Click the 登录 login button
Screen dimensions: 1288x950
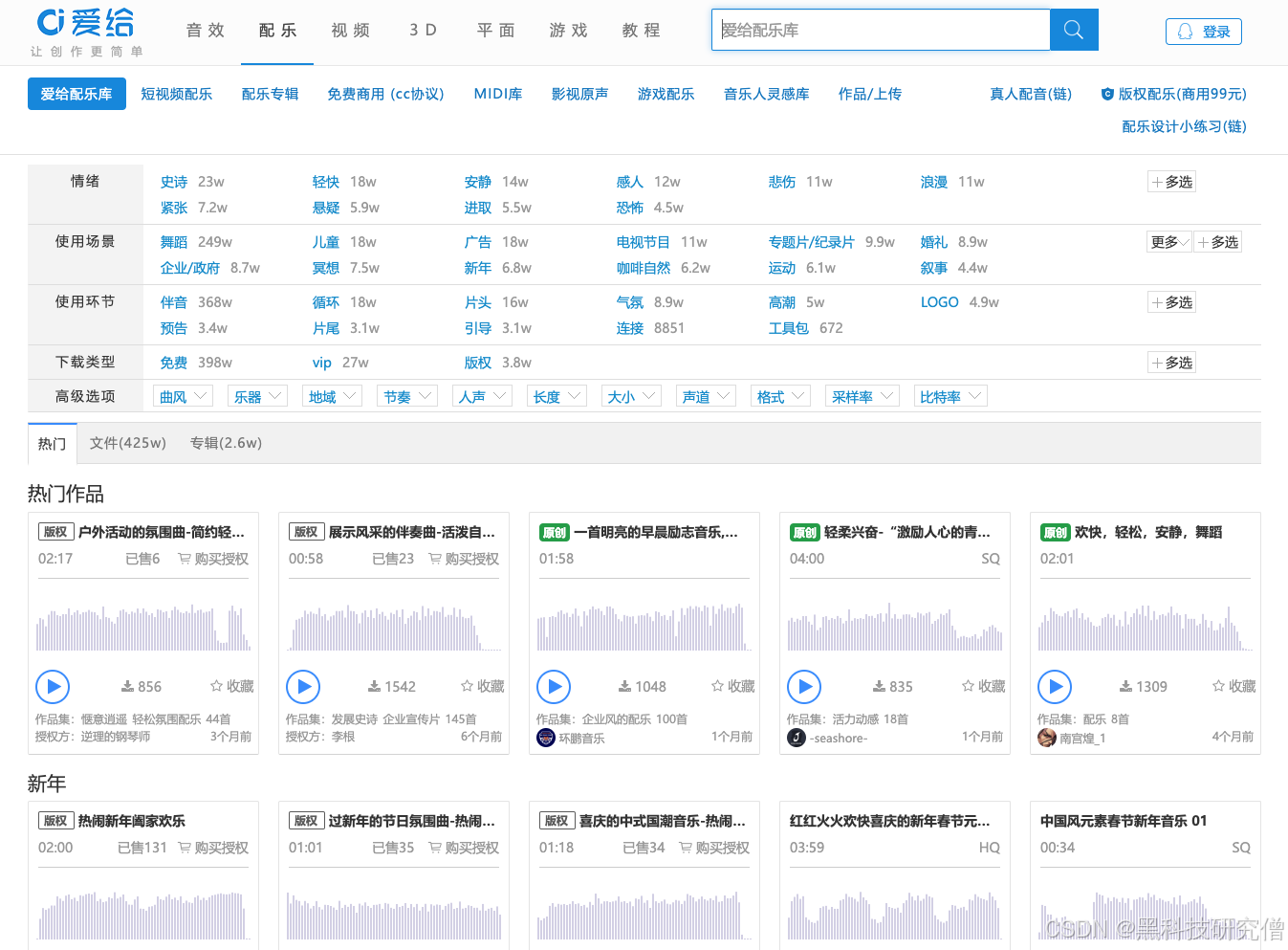[x=1204, y=32]
